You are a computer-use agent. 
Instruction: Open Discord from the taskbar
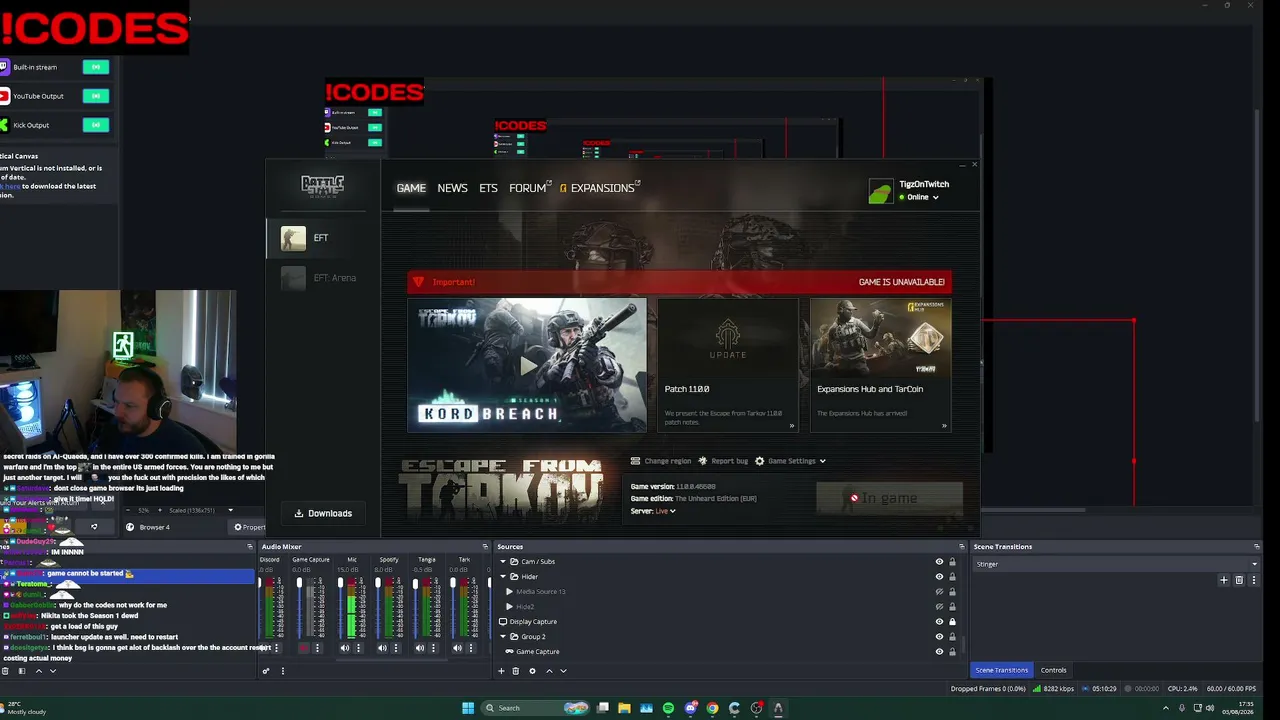point(690,708)
